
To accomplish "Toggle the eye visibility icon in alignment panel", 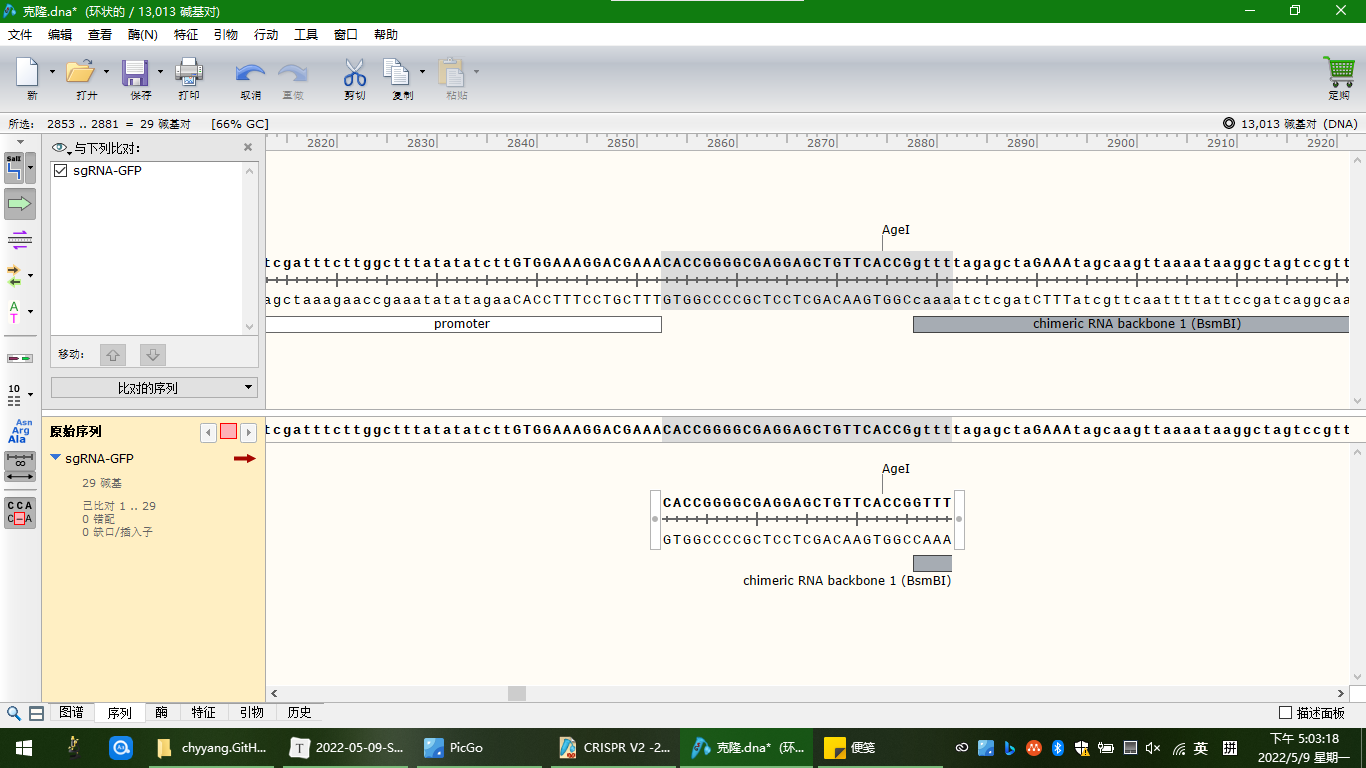I will point(59,148).
